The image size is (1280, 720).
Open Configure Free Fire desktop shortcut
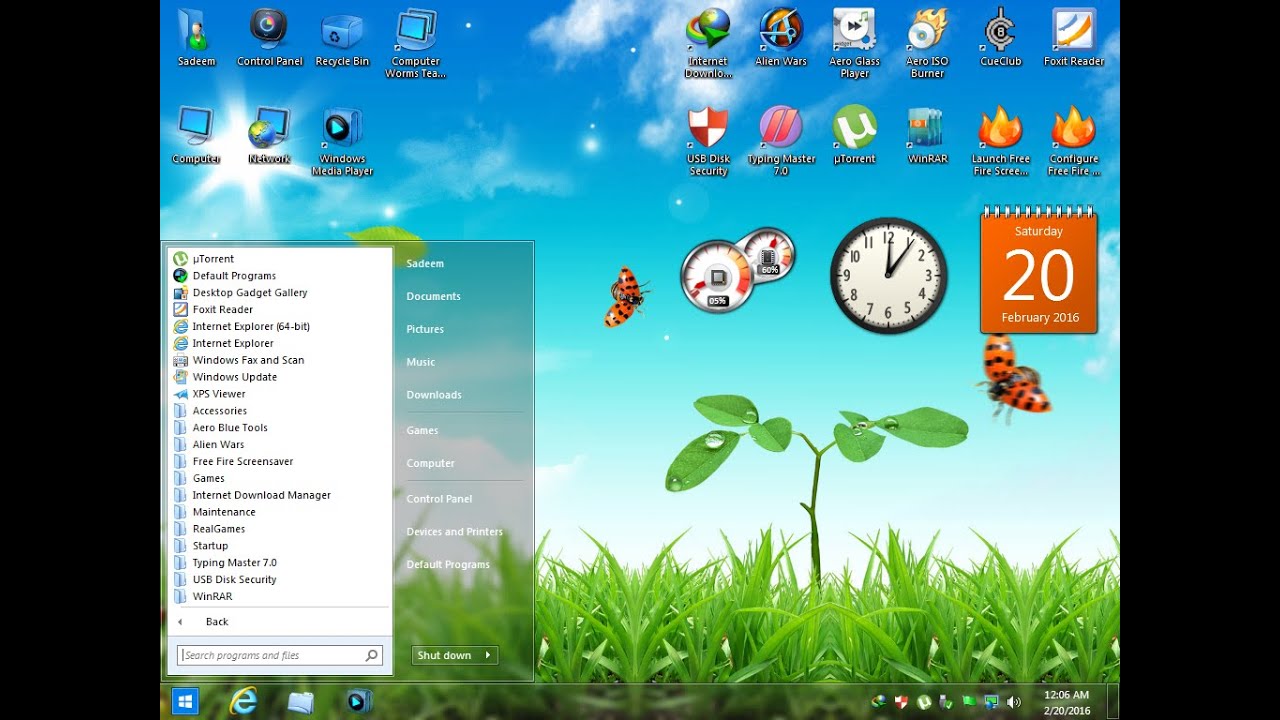(x=1073, y=142)
